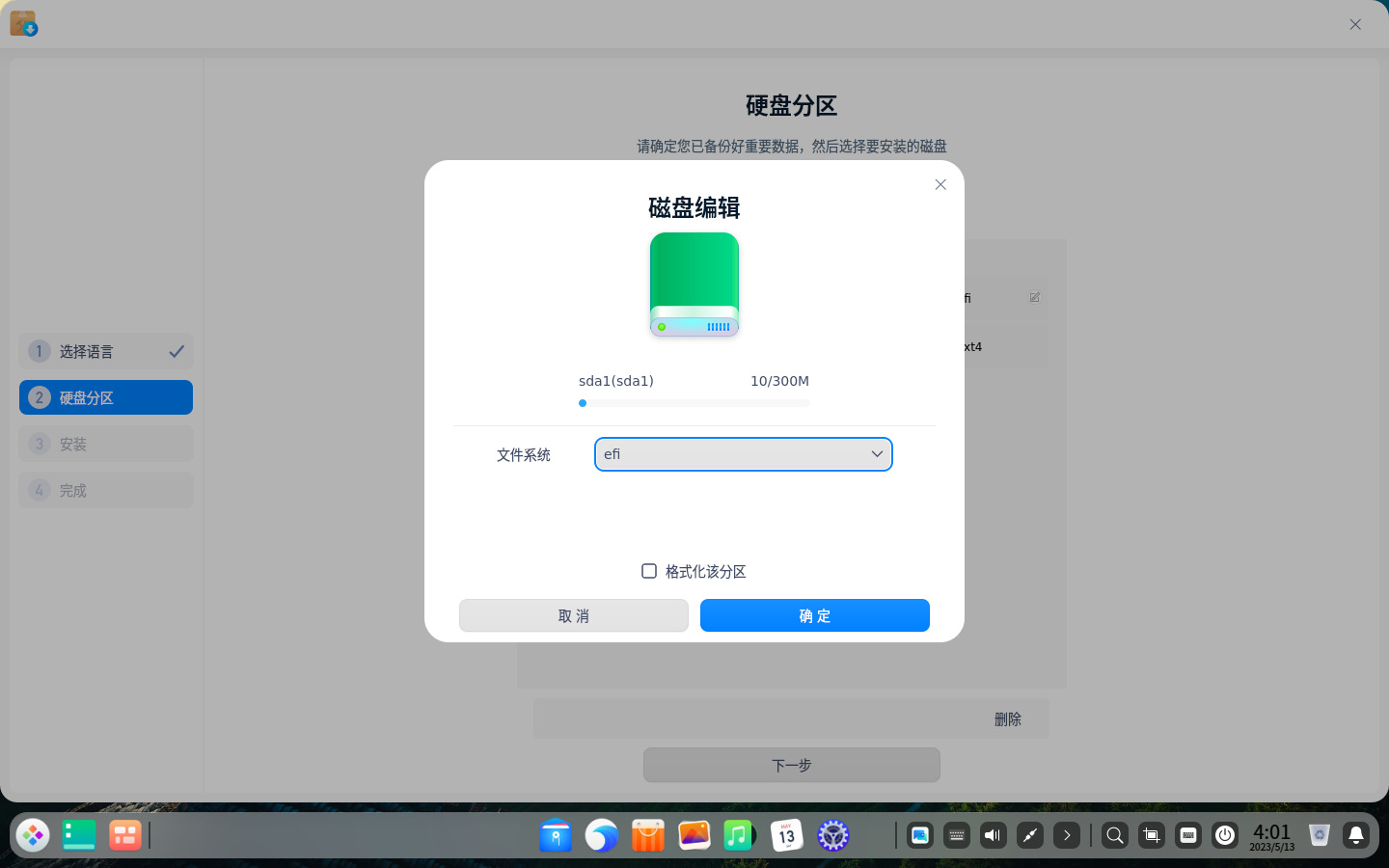Click the 取消 cancel button
The image size is (1389, 868).
(573, 615)
